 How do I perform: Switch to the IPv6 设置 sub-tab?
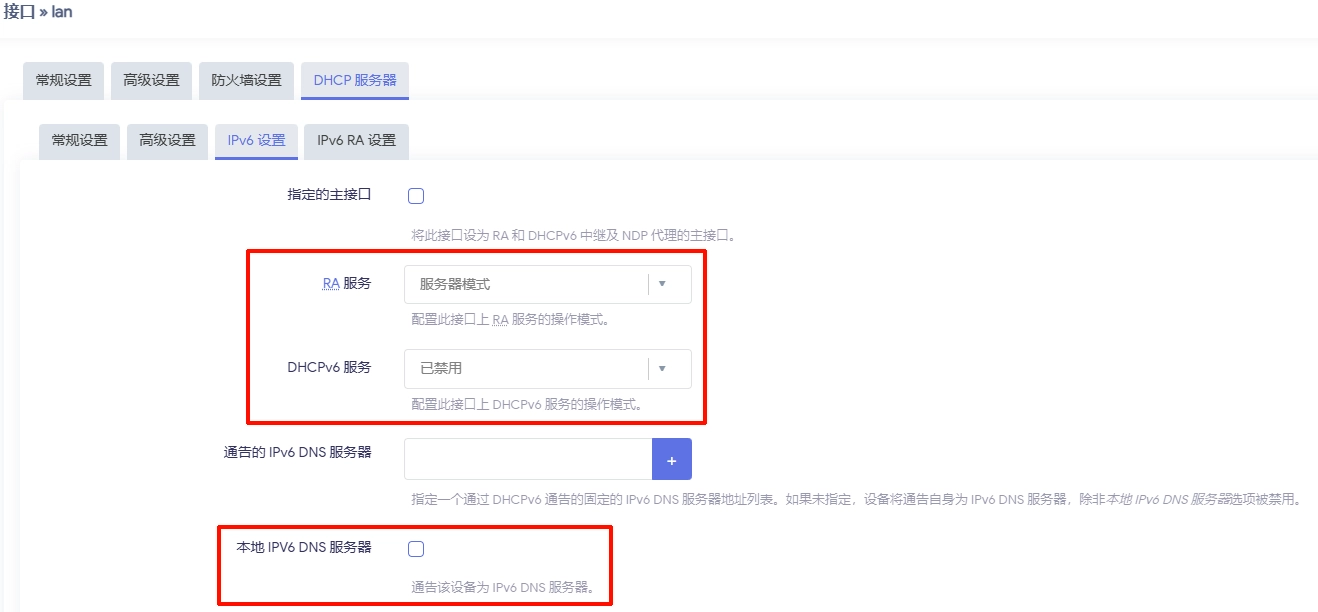click(x=255, y=141)
